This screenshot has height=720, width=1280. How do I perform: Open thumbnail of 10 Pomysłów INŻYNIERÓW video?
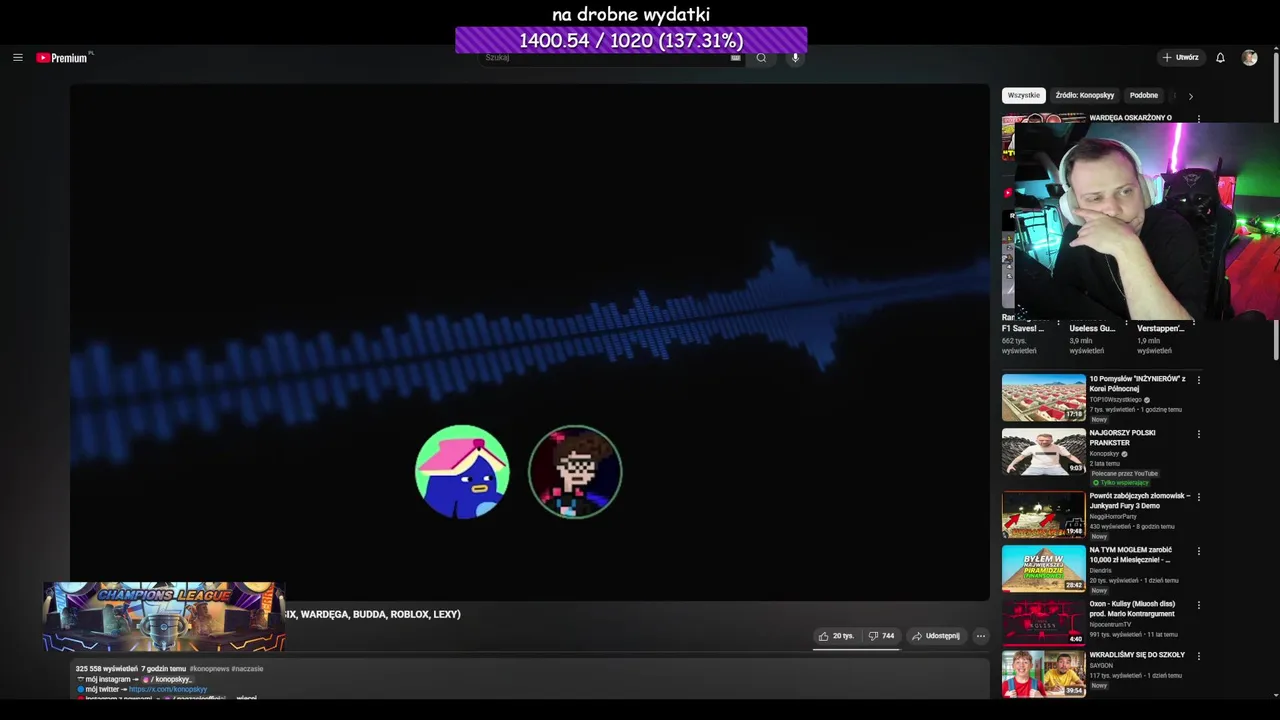(x=1043, y=398)
